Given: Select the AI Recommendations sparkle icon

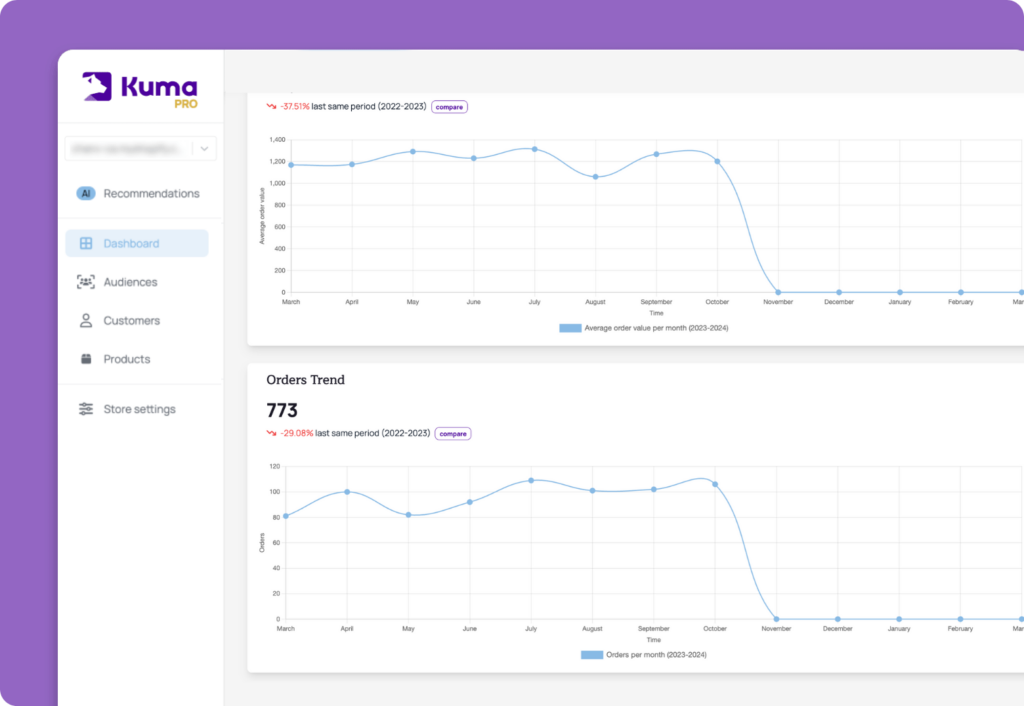Looking at the screenshot, I should point(86,193).
